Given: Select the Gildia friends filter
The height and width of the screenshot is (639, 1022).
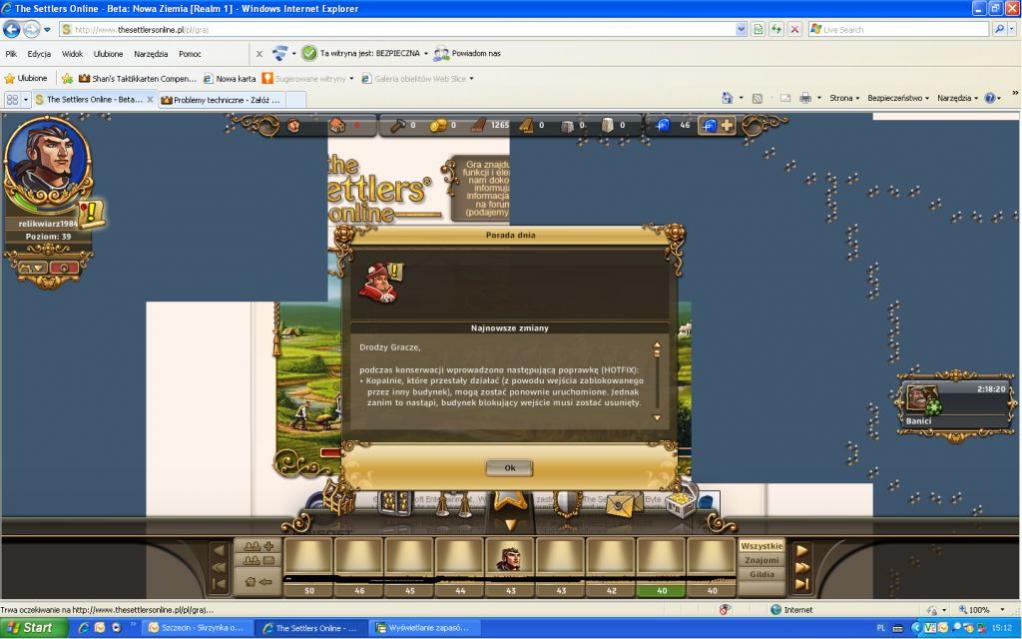Looking at the screenshot, I should coord(761,574).
